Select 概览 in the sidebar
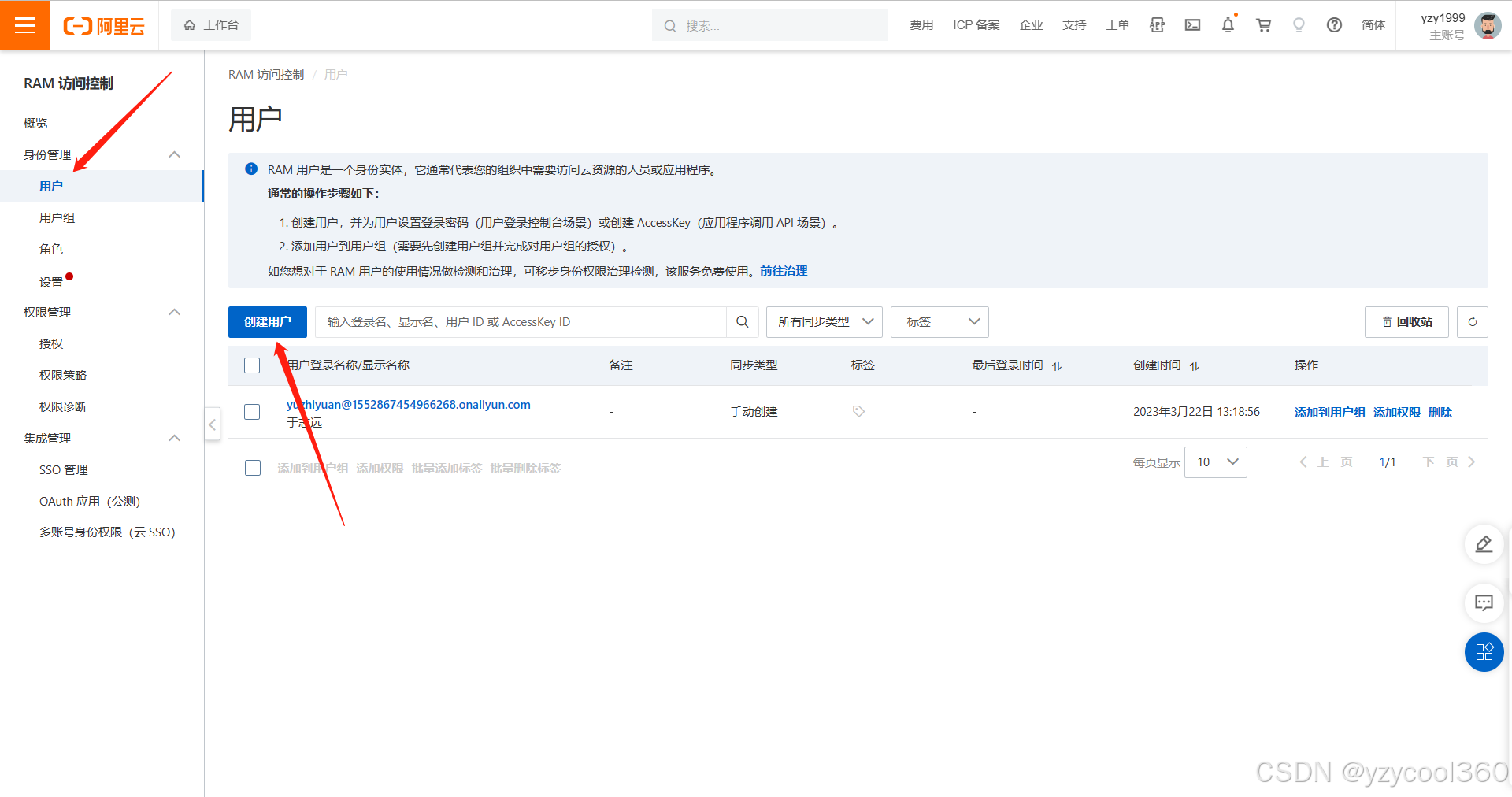 click(x=35, y=123)
